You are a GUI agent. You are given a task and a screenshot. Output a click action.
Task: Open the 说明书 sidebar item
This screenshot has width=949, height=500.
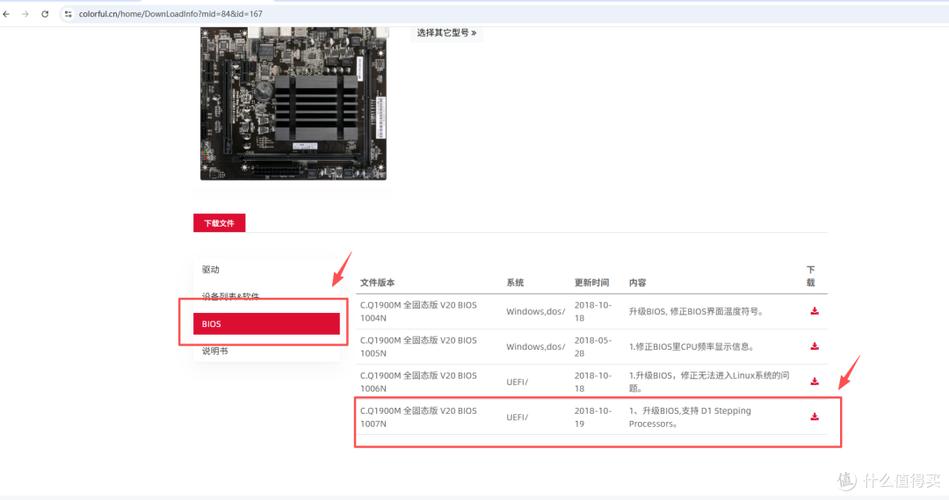click(x=215, y=351)
